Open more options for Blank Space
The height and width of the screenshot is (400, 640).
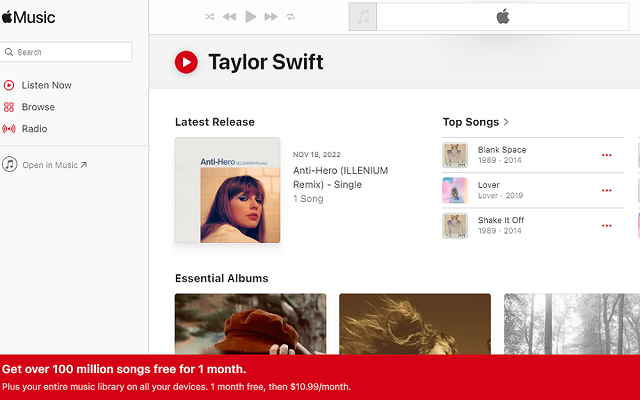pyautogui.click(x=607, y=155)
